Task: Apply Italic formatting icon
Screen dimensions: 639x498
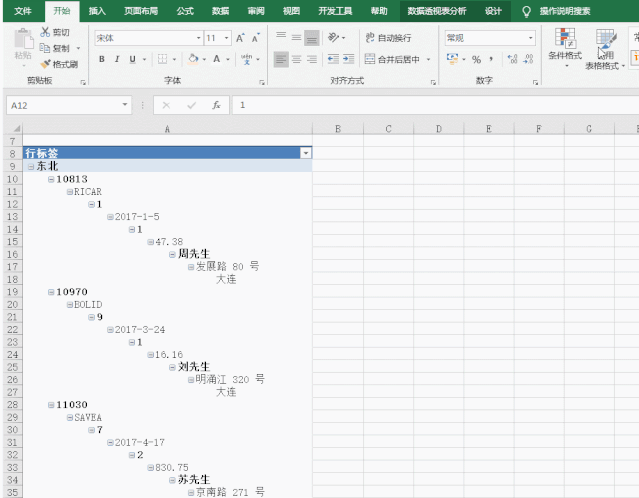Action: [117, 59]
